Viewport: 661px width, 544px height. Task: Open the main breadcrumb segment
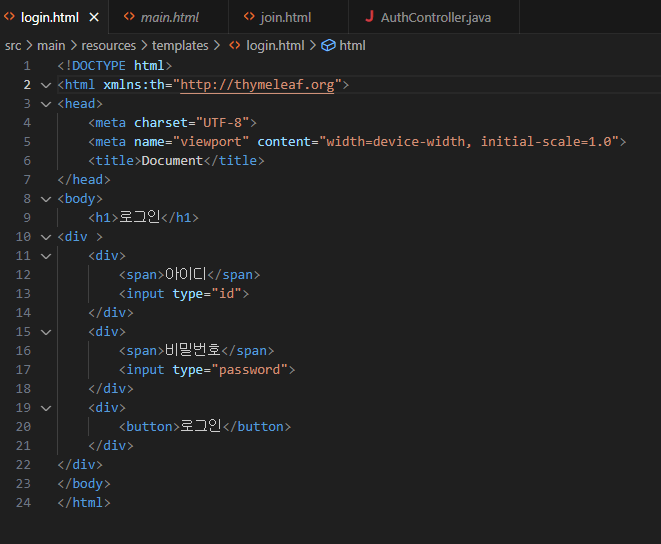pyautogui.click(x=51, y=46)
